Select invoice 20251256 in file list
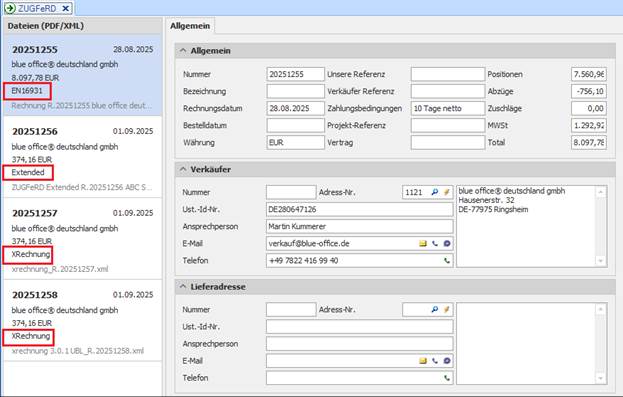This screenshot has height=397, width=623. pos(82,158)
